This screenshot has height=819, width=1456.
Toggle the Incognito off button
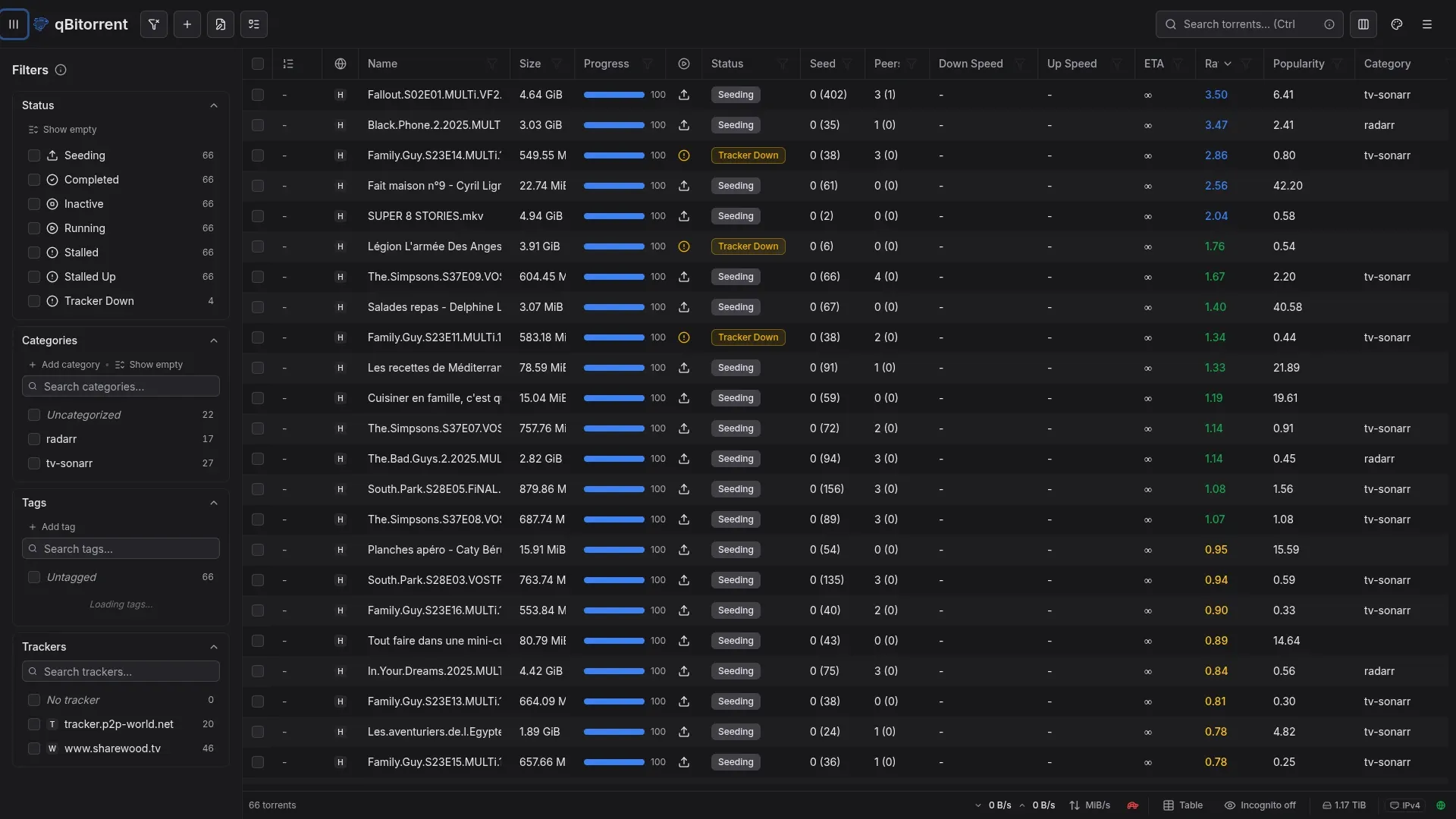pos(1260,805)
